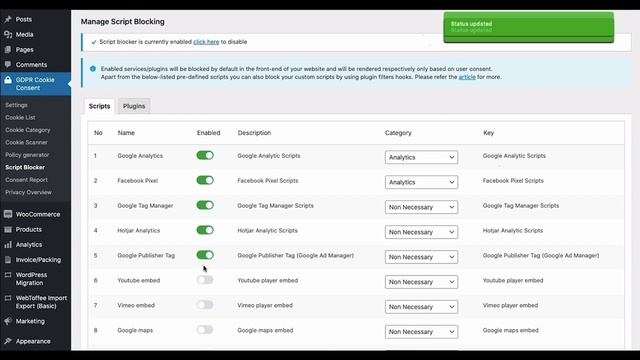Open Cookie Category submenu item
The image size is (640, 360).
point(28,130)
